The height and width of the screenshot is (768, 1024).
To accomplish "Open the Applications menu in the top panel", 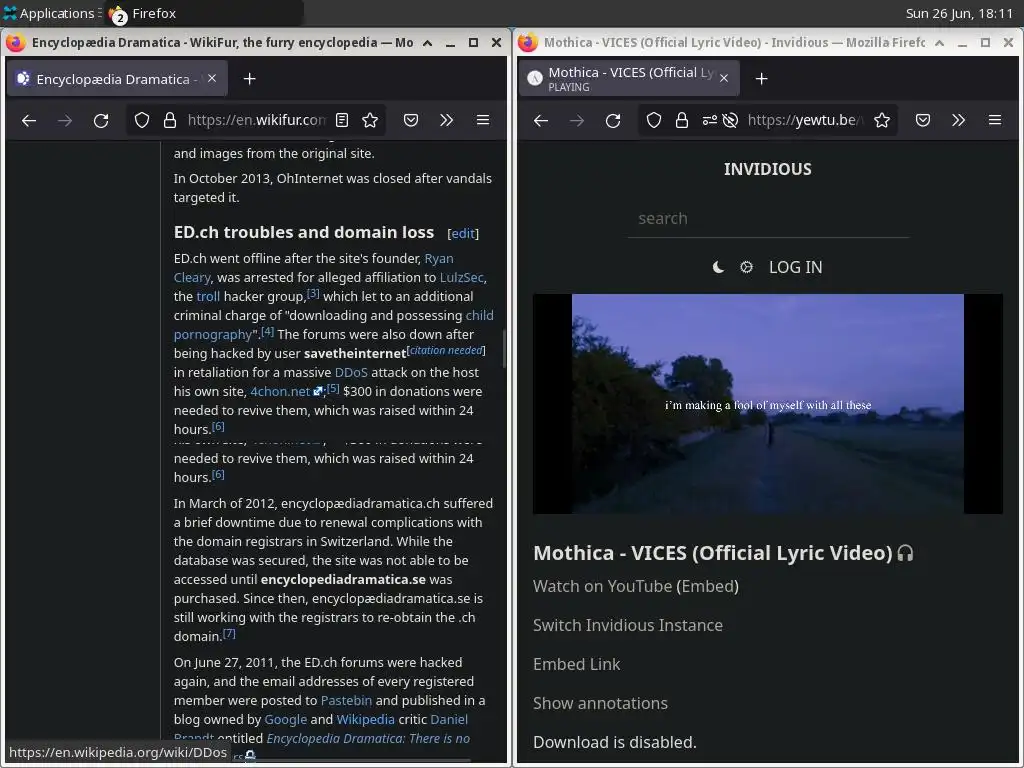I will tap(50, 13).
